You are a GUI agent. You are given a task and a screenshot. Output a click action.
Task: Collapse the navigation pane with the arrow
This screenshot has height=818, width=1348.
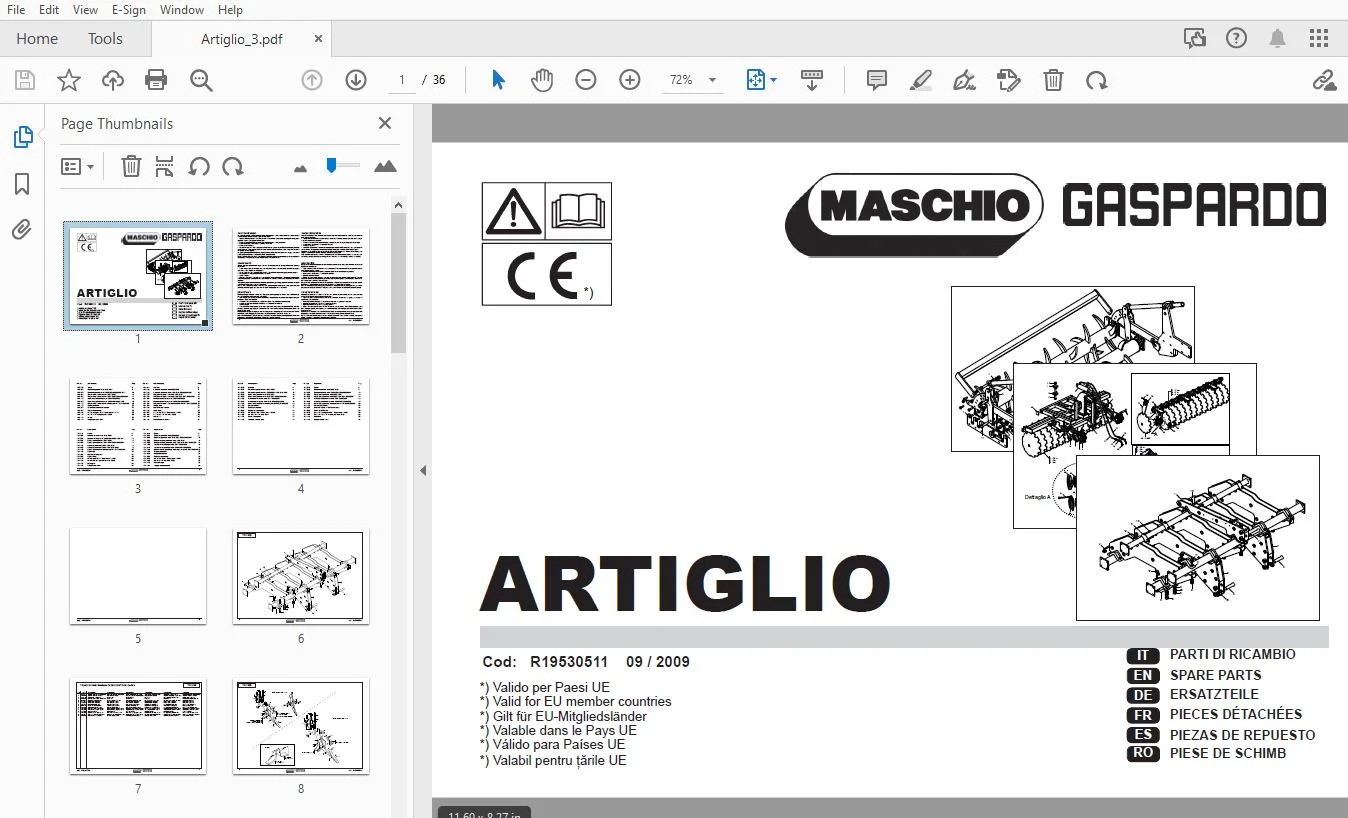[x=423, y=470]
